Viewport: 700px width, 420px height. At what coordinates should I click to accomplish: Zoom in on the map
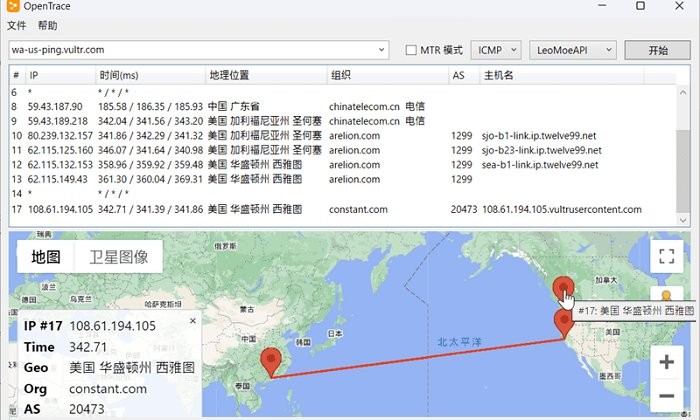point(666,361)
